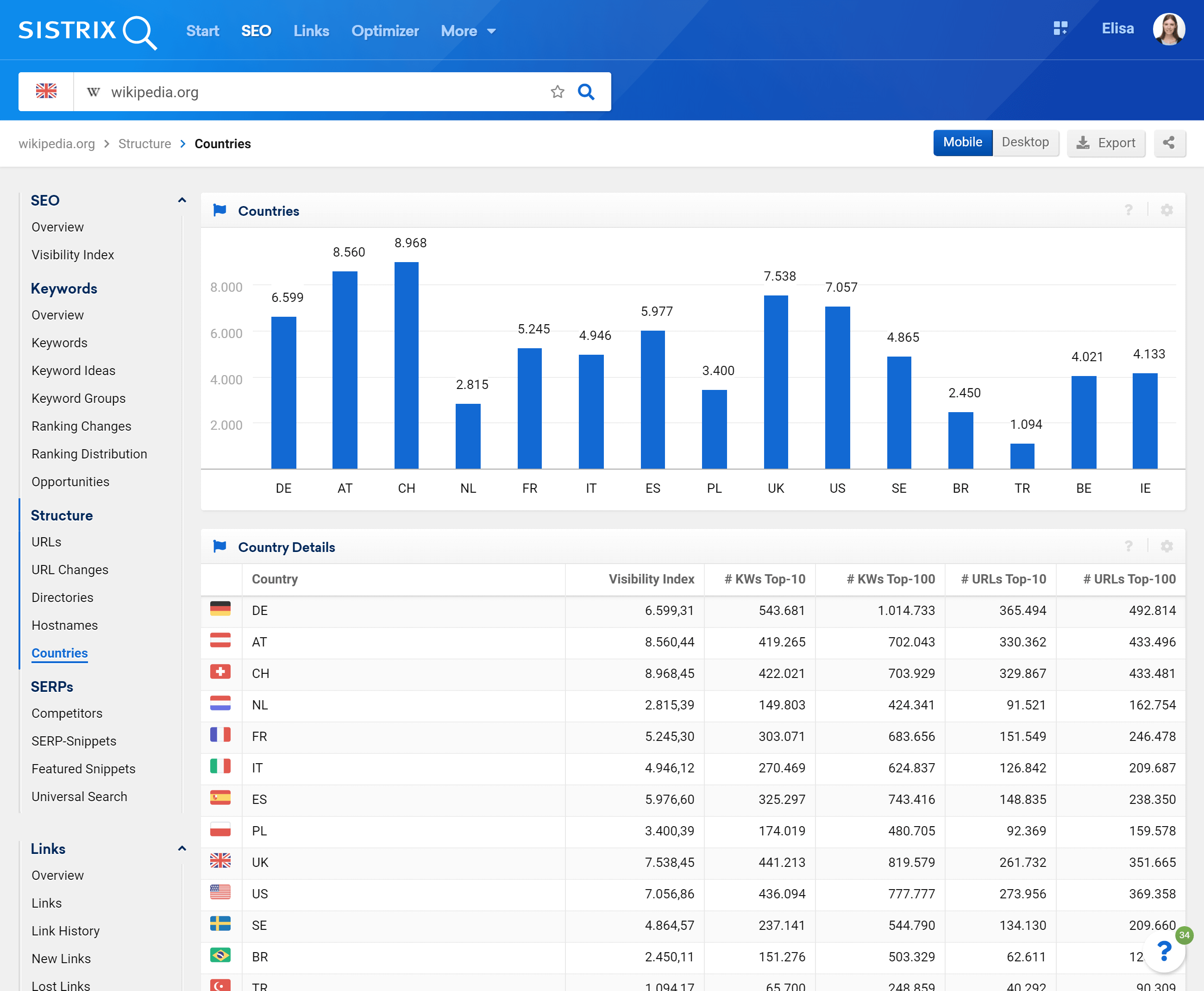The height and width of the screenshot is (991, 1204).
Task: Open the Links nav tab
Action: [x=311, y=31]
